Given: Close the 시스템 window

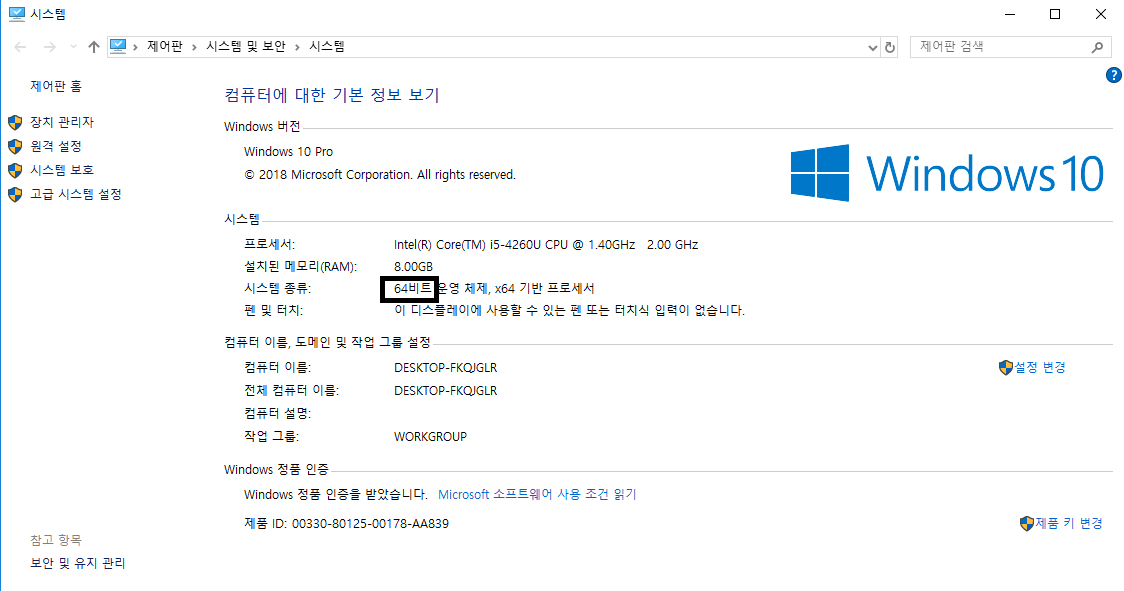Looking at the screenshot, I should click(x=1100, y=14).
